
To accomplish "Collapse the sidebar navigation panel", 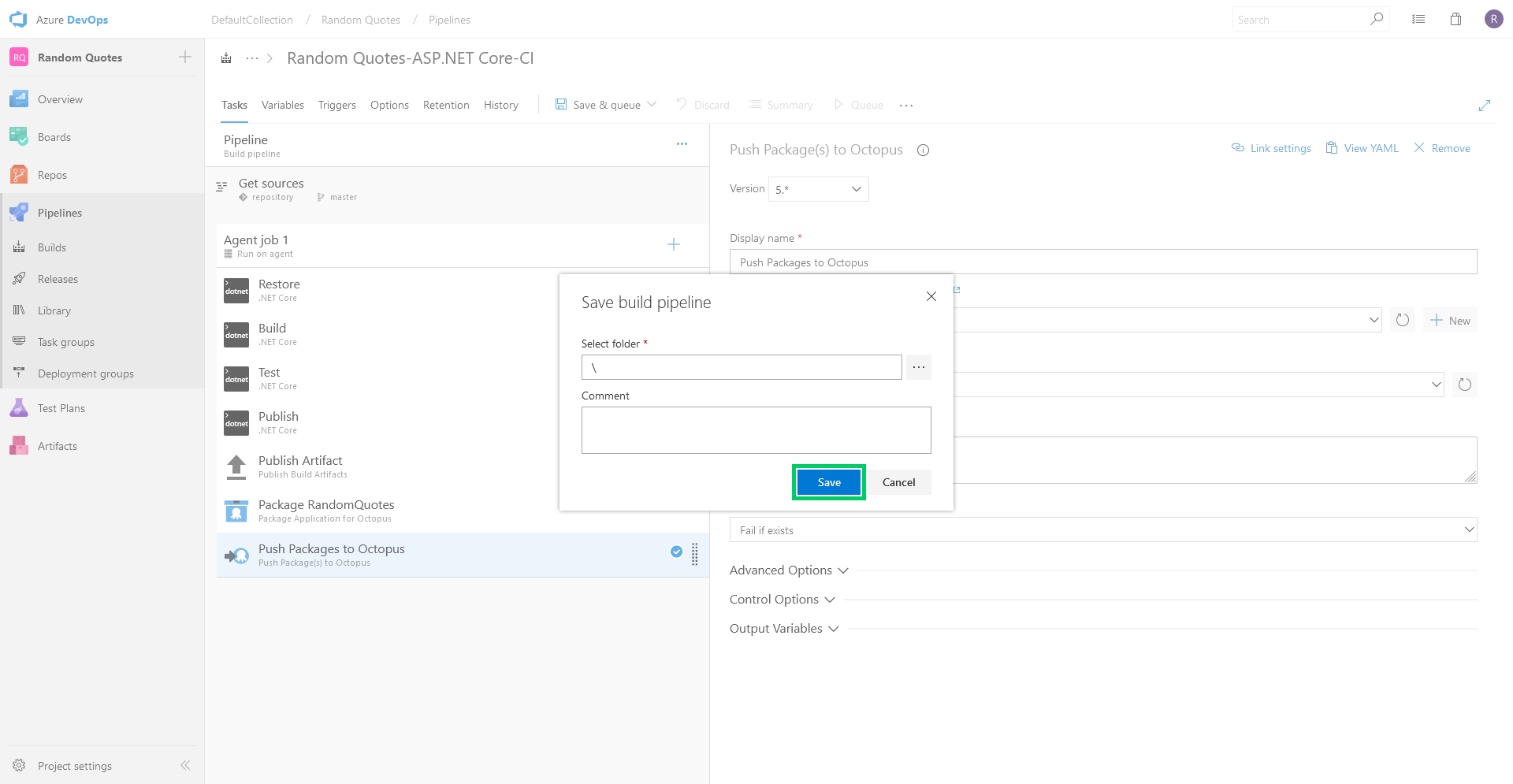I will 185,765.
